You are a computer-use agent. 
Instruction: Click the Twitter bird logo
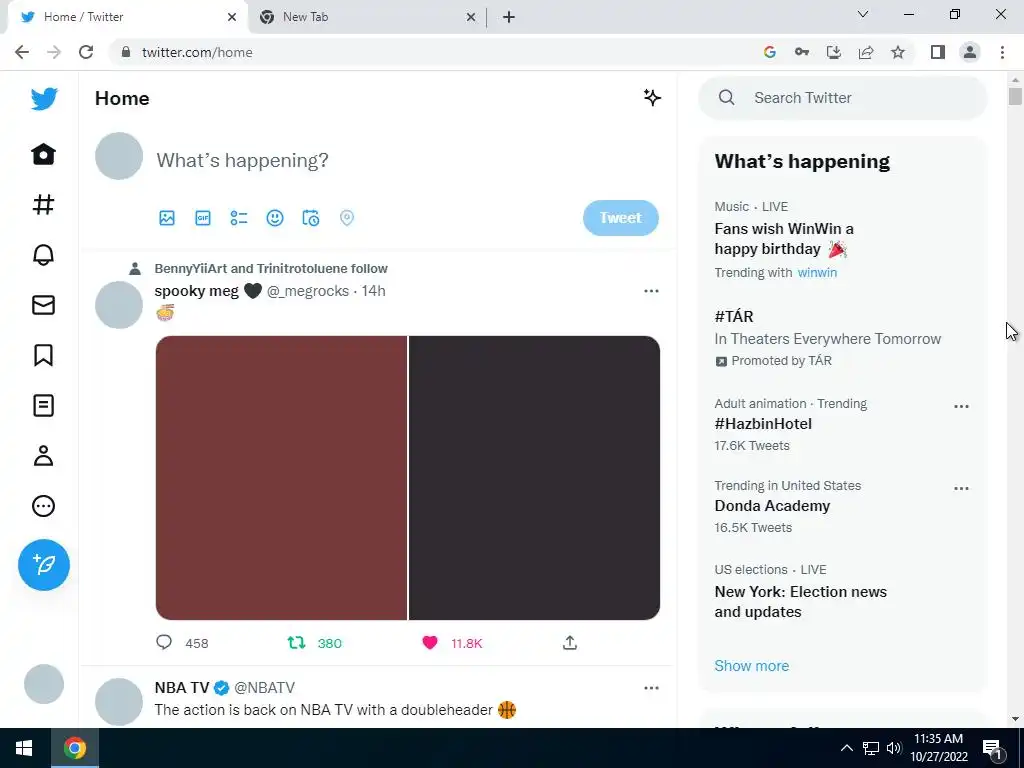[44, 99]
